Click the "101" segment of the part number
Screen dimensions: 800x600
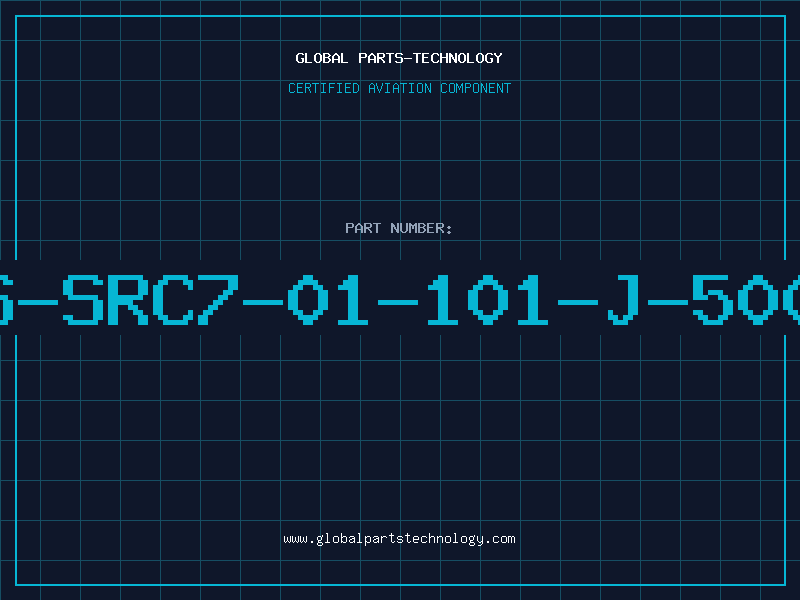pyautogui.click(x=488, y=299)
